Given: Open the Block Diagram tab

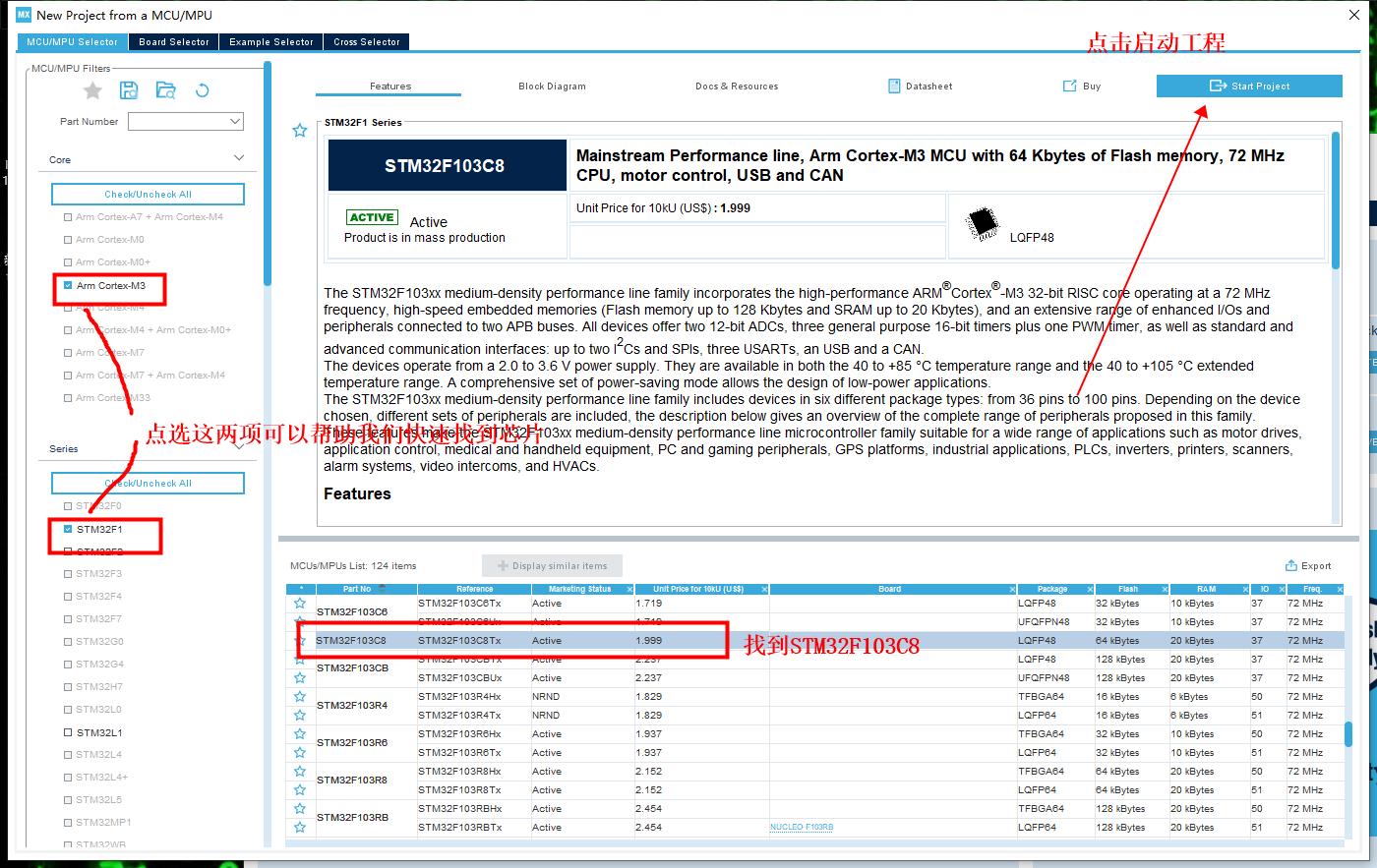Looking at the screenshot, I should point(552,87).
